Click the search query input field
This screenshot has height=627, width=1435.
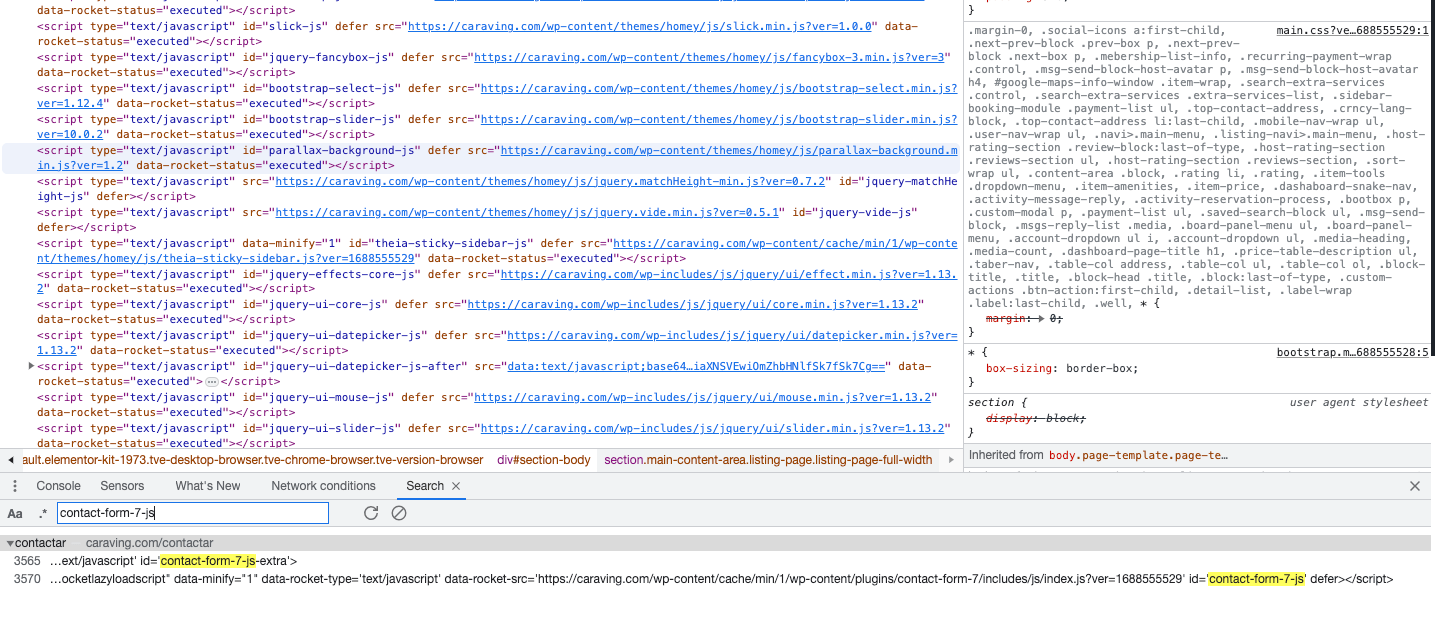[x=192, y=513]
